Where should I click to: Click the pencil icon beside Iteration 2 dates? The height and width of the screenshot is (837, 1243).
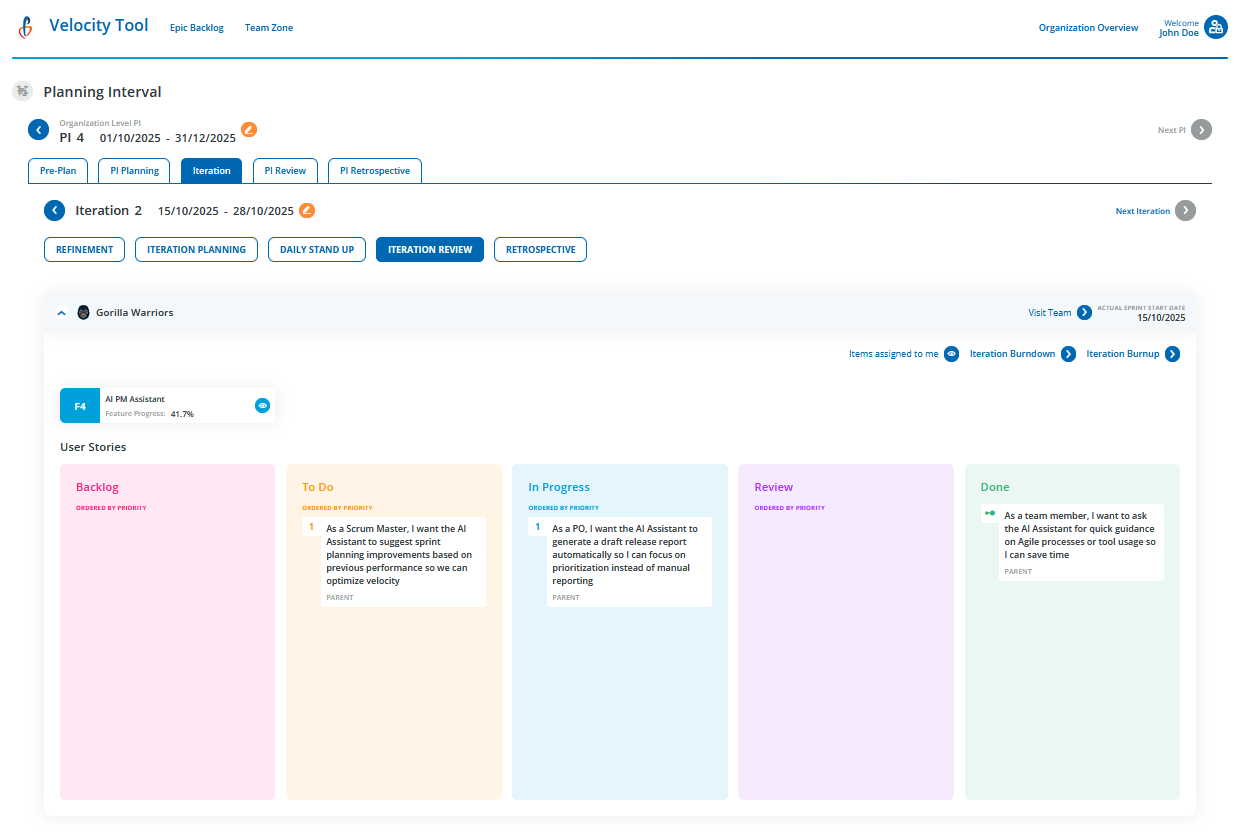click(x=306, y=211)
